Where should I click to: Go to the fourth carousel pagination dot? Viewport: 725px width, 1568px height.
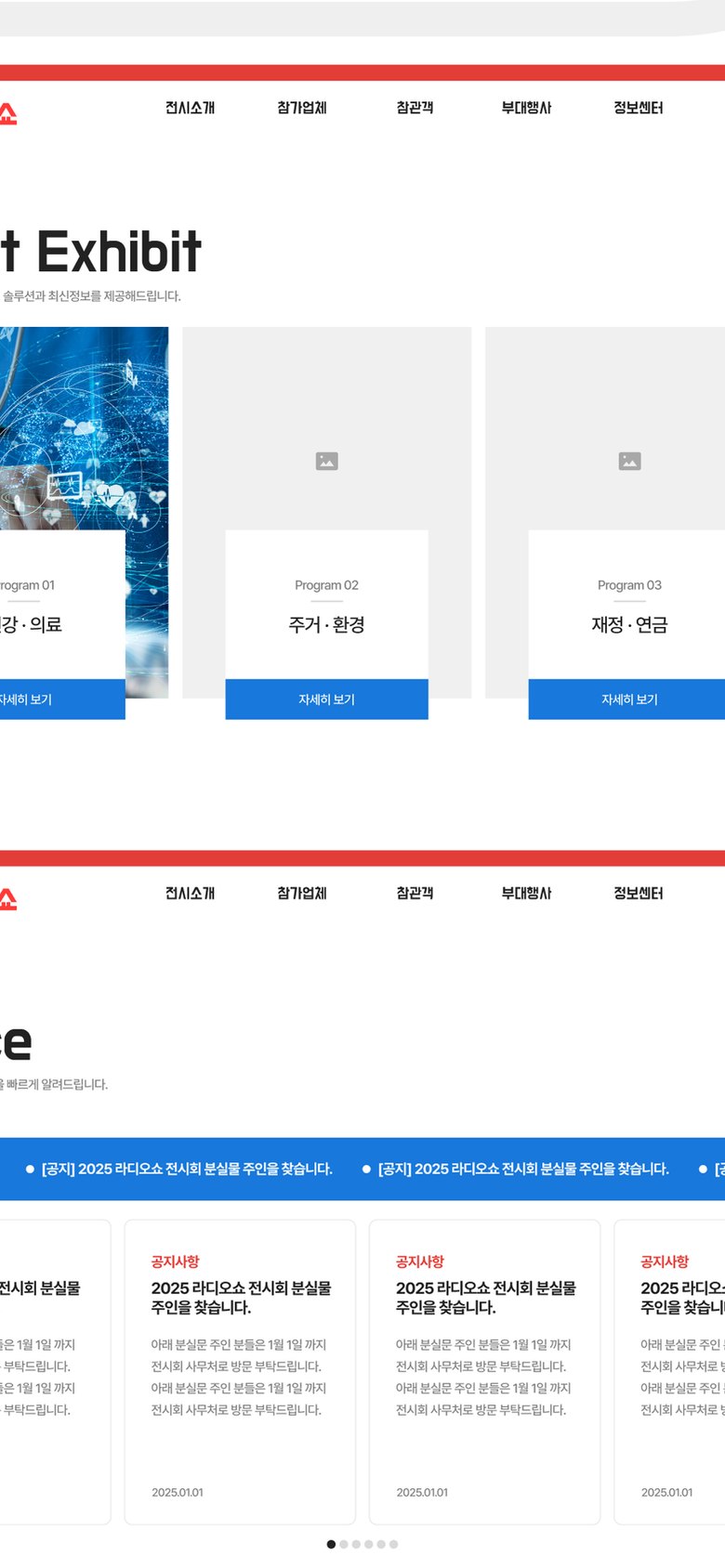pos(369,1544)
